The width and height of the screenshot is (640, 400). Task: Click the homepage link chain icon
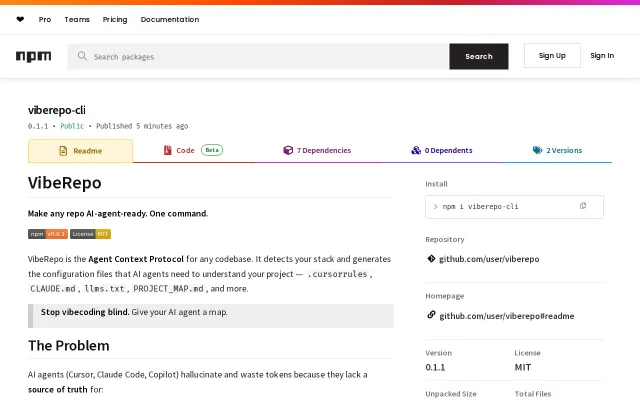431,315
